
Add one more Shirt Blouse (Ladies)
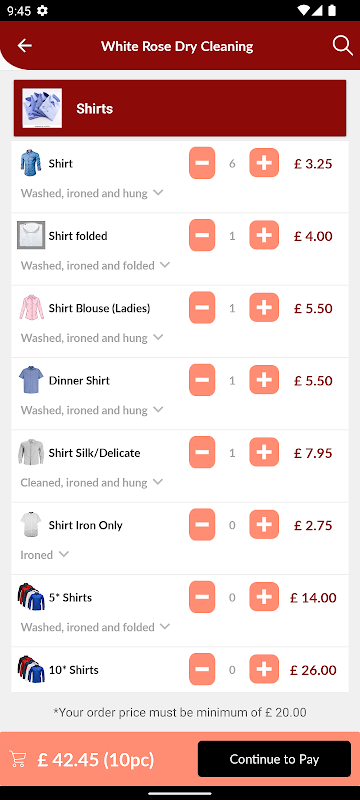(x=264, y=308)
